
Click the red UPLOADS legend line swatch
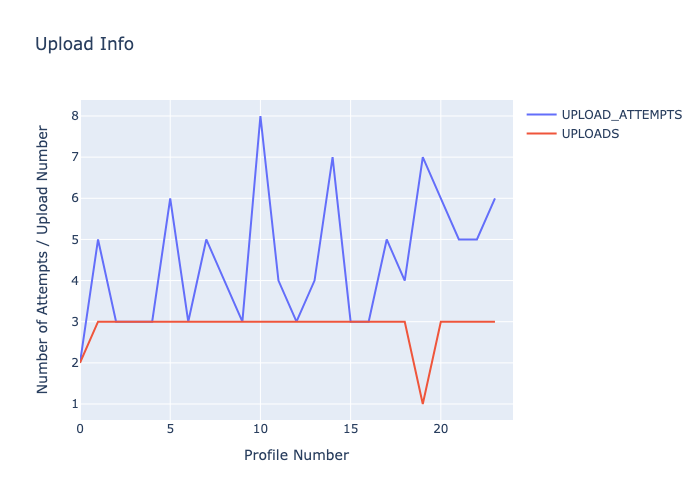[541, 134]
